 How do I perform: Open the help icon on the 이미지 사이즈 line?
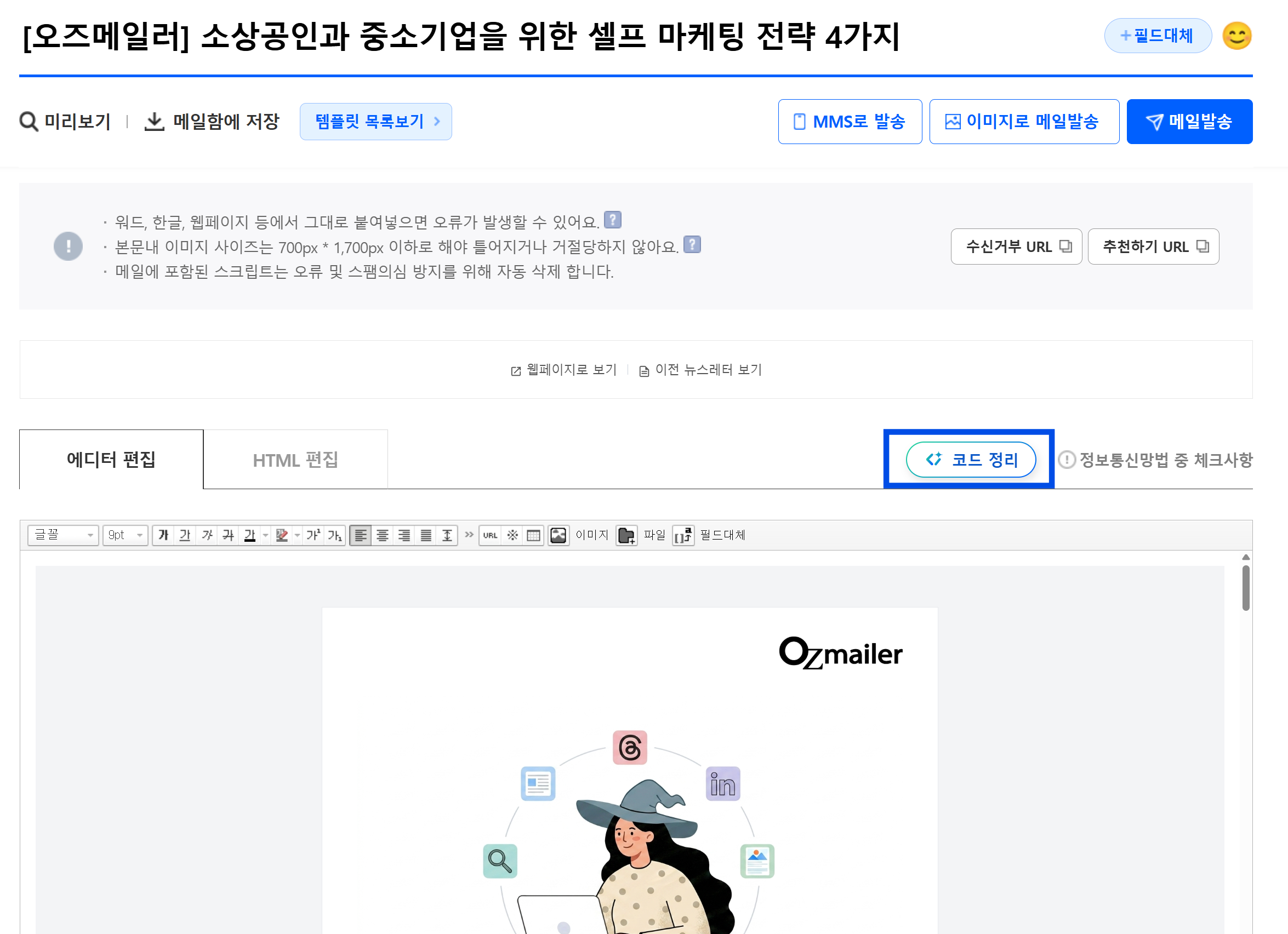[692, 244]
